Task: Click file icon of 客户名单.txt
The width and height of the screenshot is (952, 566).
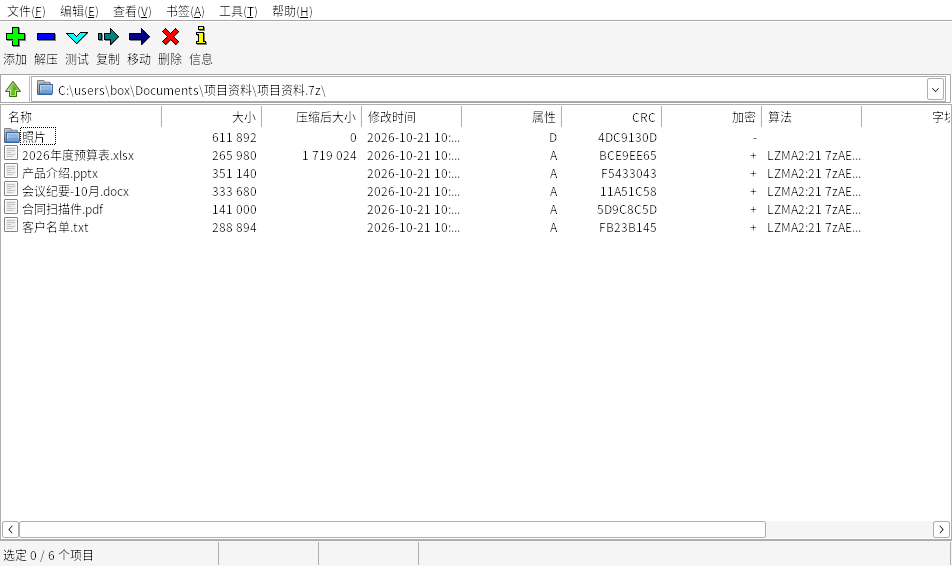Action: point(11,225)
